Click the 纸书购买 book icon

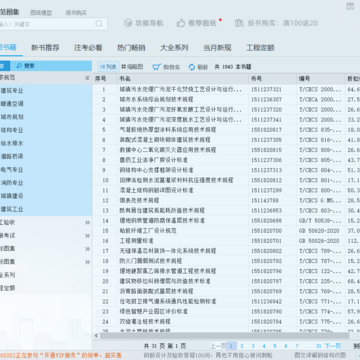239,23
